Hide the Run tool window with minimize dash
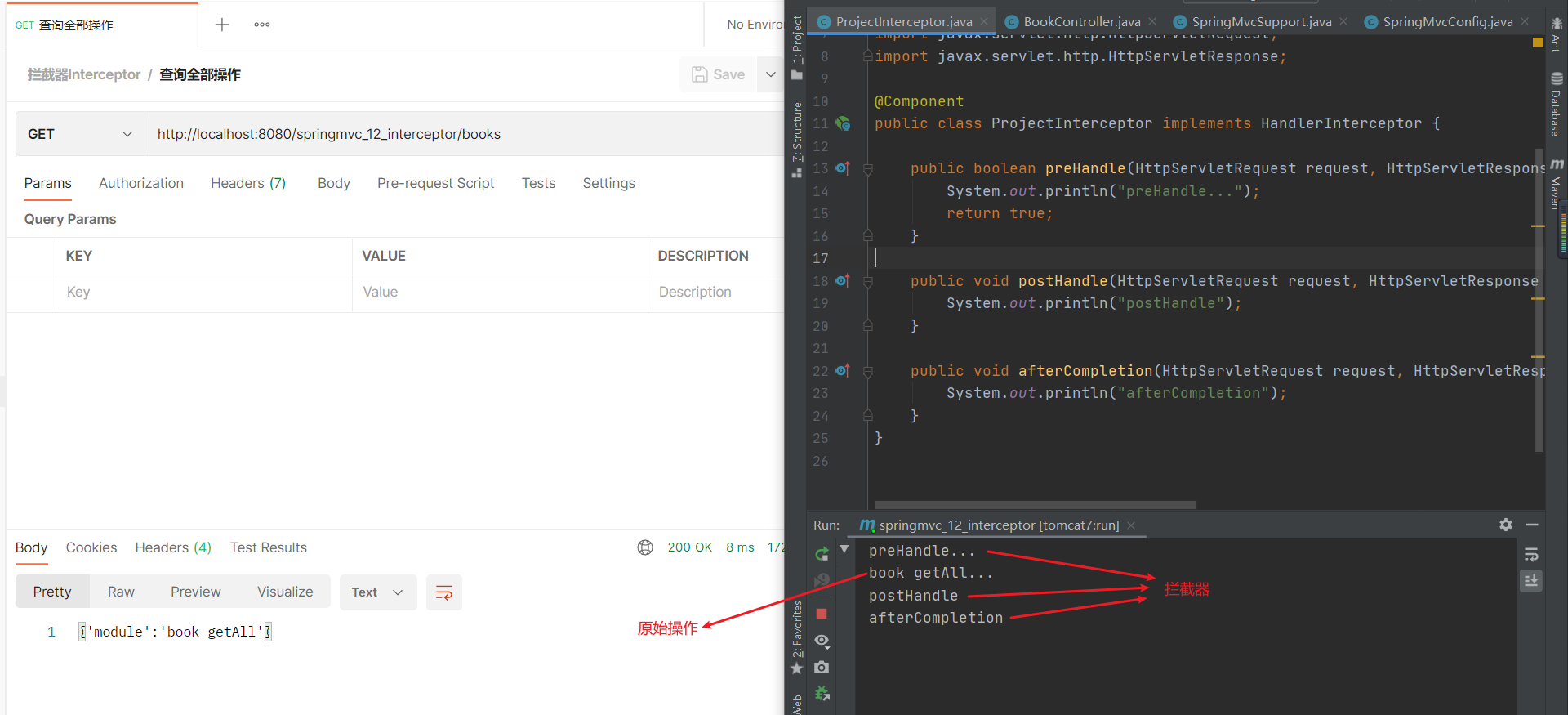The image size is (1568, 715). point(1532,525)
